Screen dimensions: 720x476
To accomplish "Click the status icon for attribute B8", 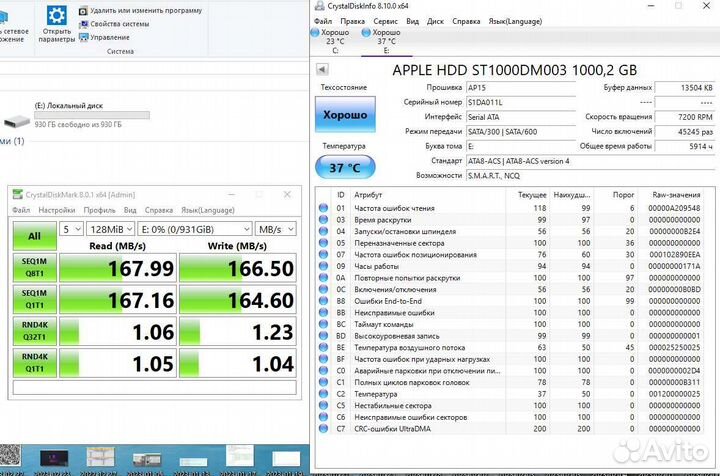I will (x=323, y=301).
